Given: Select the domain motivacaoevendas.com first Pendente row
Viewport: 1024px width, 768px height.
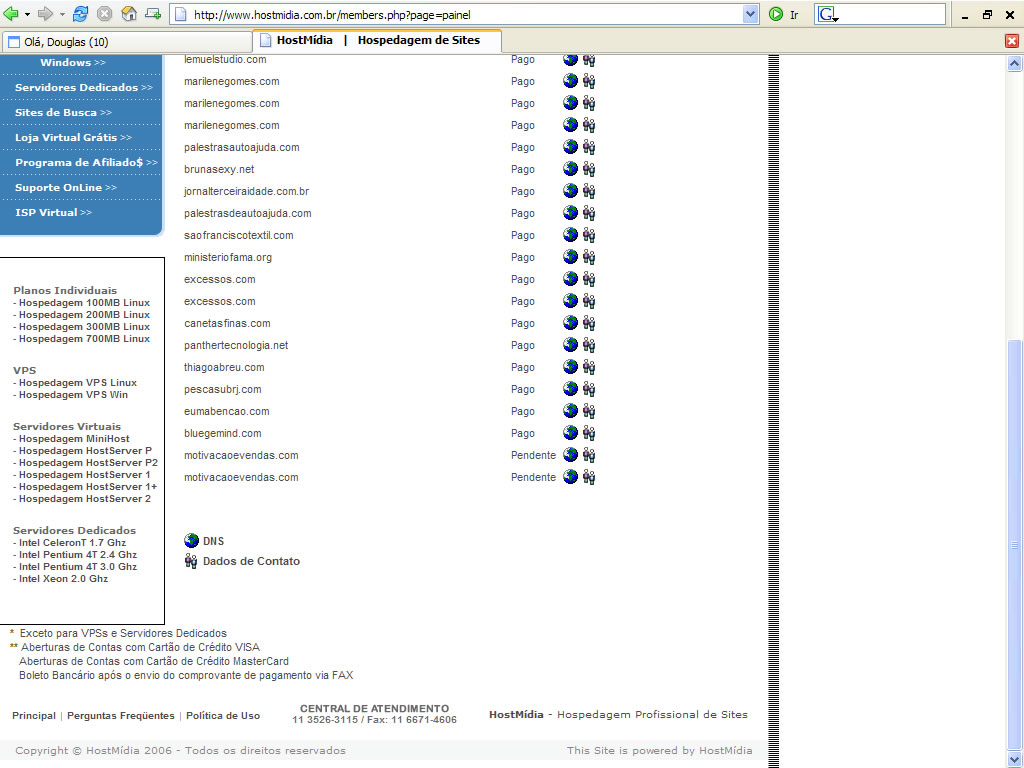Looking at the screenshot, I should click(x=241, y=455).
